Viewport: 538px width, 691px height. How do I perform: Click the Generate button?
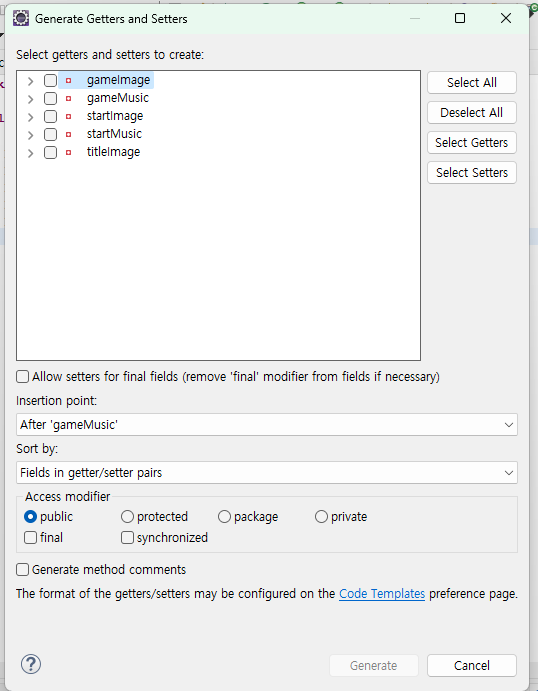(x=374, y=665)
